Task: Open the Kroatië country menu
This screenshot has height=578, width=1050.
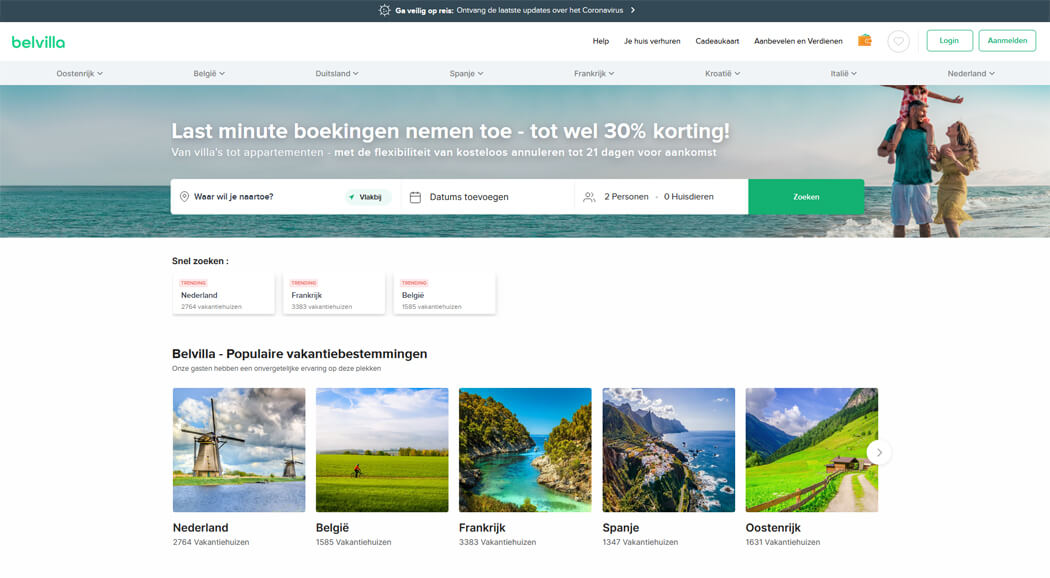Action: point(723,74)
